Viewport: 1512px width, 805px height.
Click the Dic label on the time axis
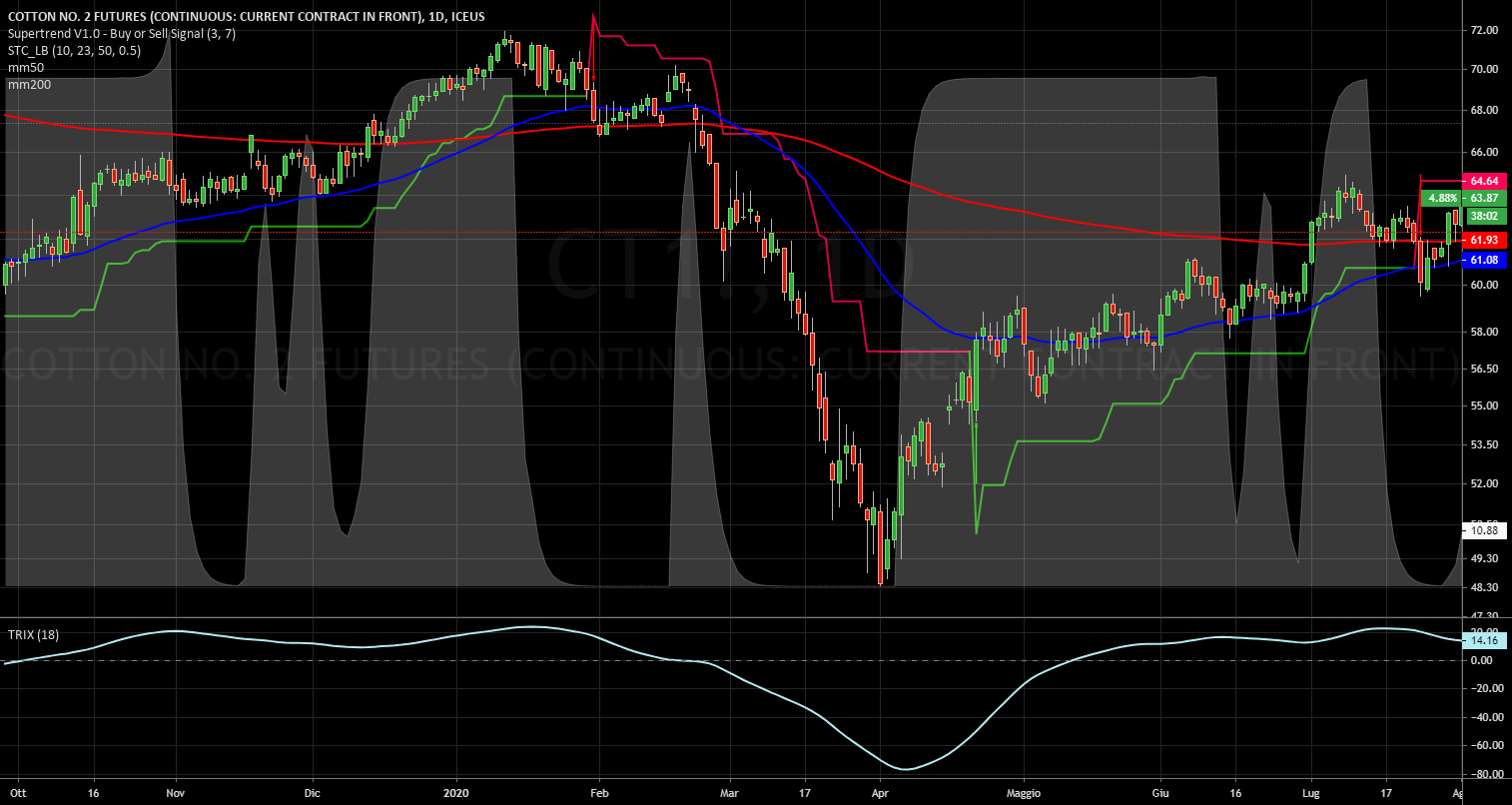(311, 794)
